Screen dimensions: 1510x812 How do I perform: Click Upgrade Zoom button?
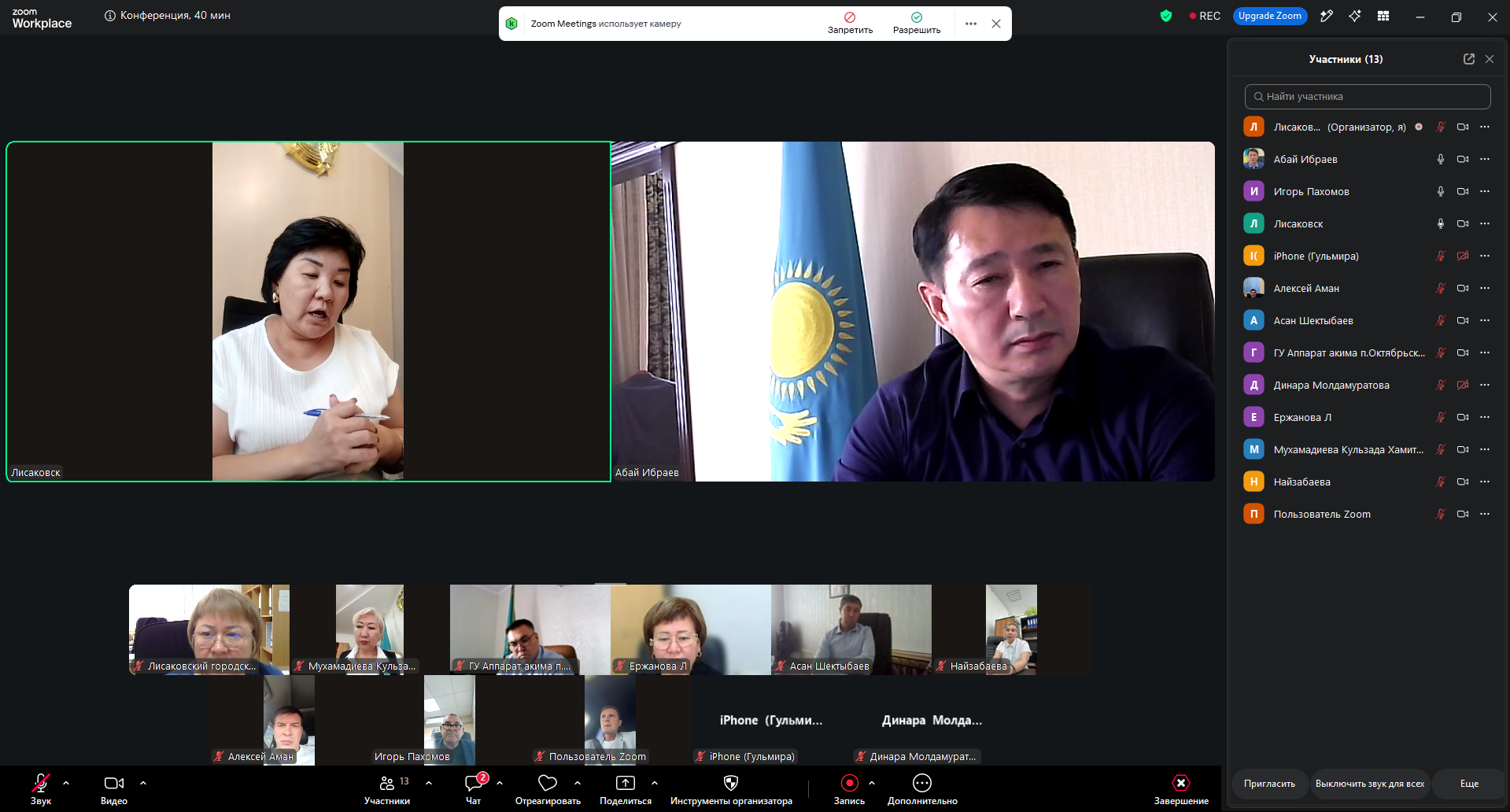click(1270, 16)
